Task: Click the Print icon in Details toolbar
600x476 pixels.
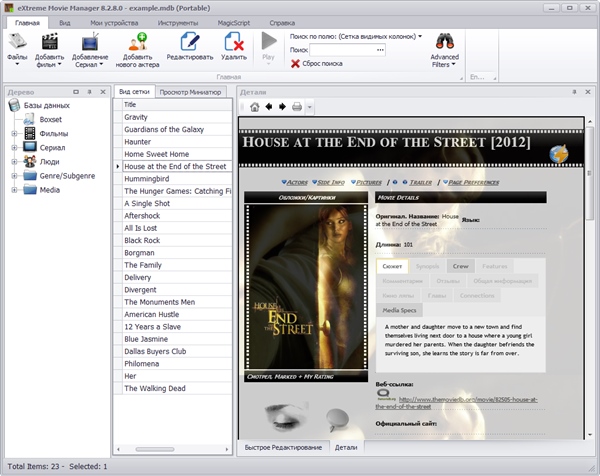Action: click(296, 107)
